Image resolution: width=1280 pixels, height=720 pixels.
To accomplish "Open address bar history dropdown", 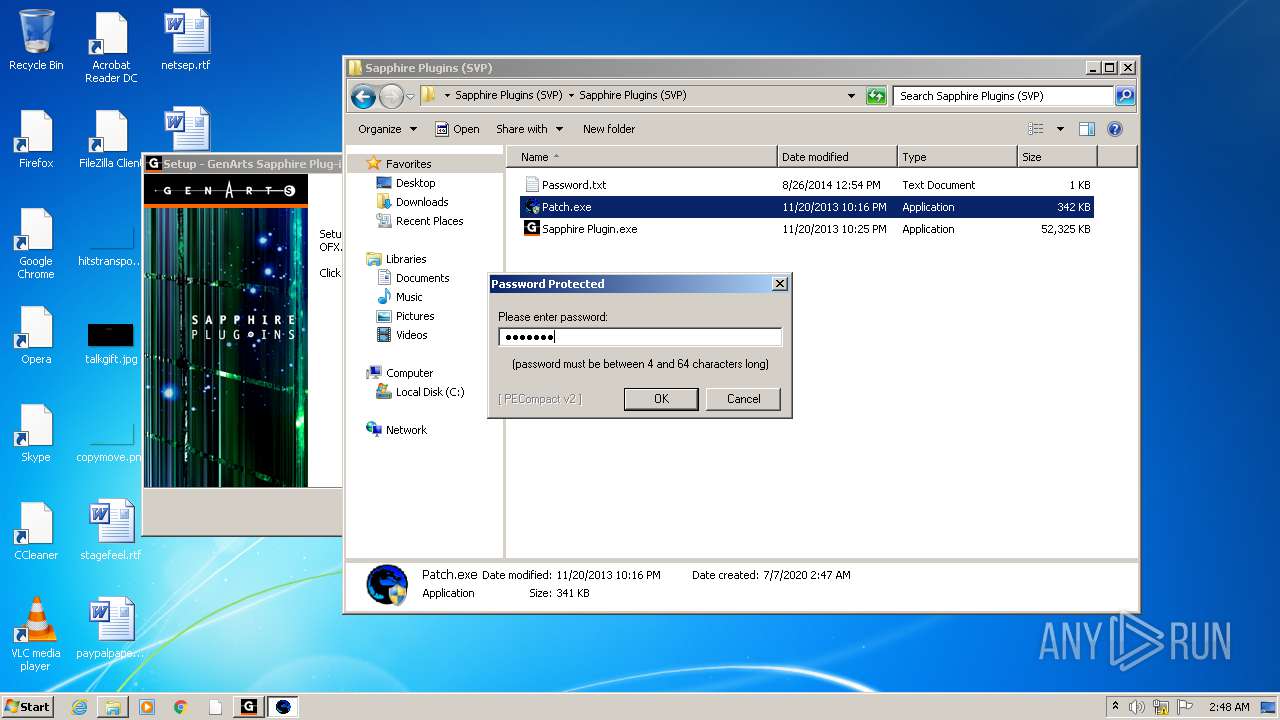I will pyautogui.click(x=851, y=96).
